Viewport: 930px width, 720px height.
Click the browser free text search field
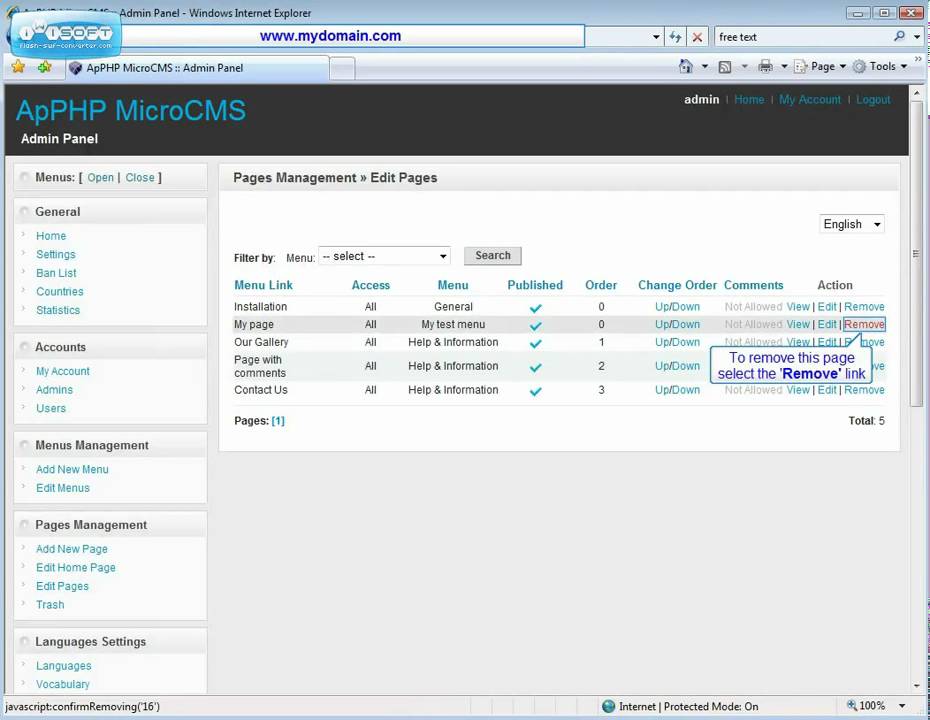pos(804,37)
